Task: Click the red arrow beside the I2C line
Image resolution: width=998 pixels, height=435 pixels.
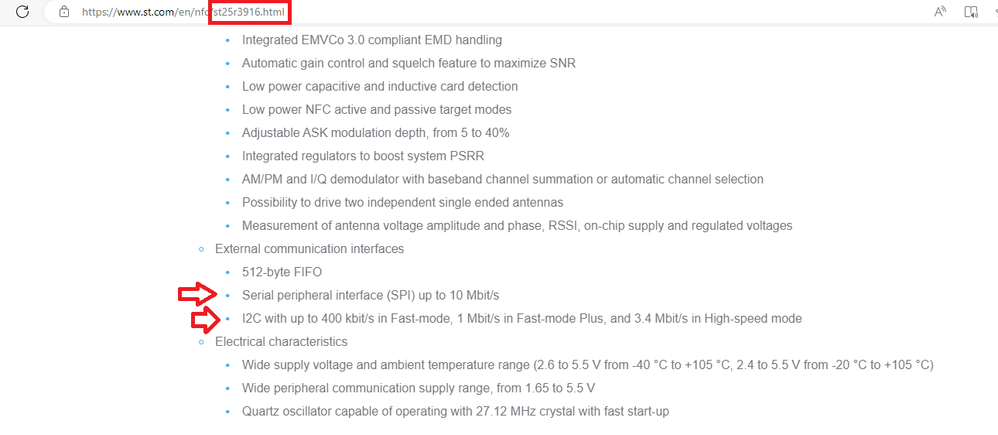Action: point(206,320)
